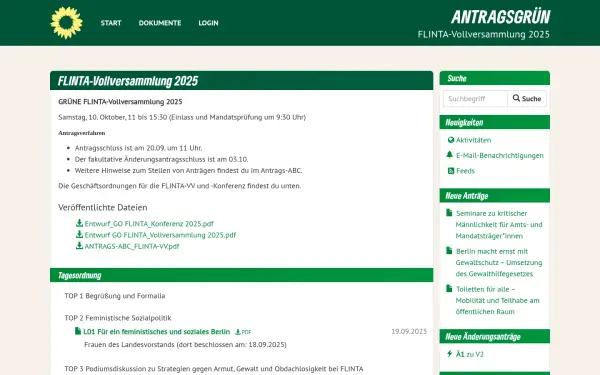Click download icon for Entwurf_GO FLINTA_Konferenz 2025.pdf
Image resolution: width=600 pixels, height=375 pixels.
pyautogui.click(x=79, y=223)
